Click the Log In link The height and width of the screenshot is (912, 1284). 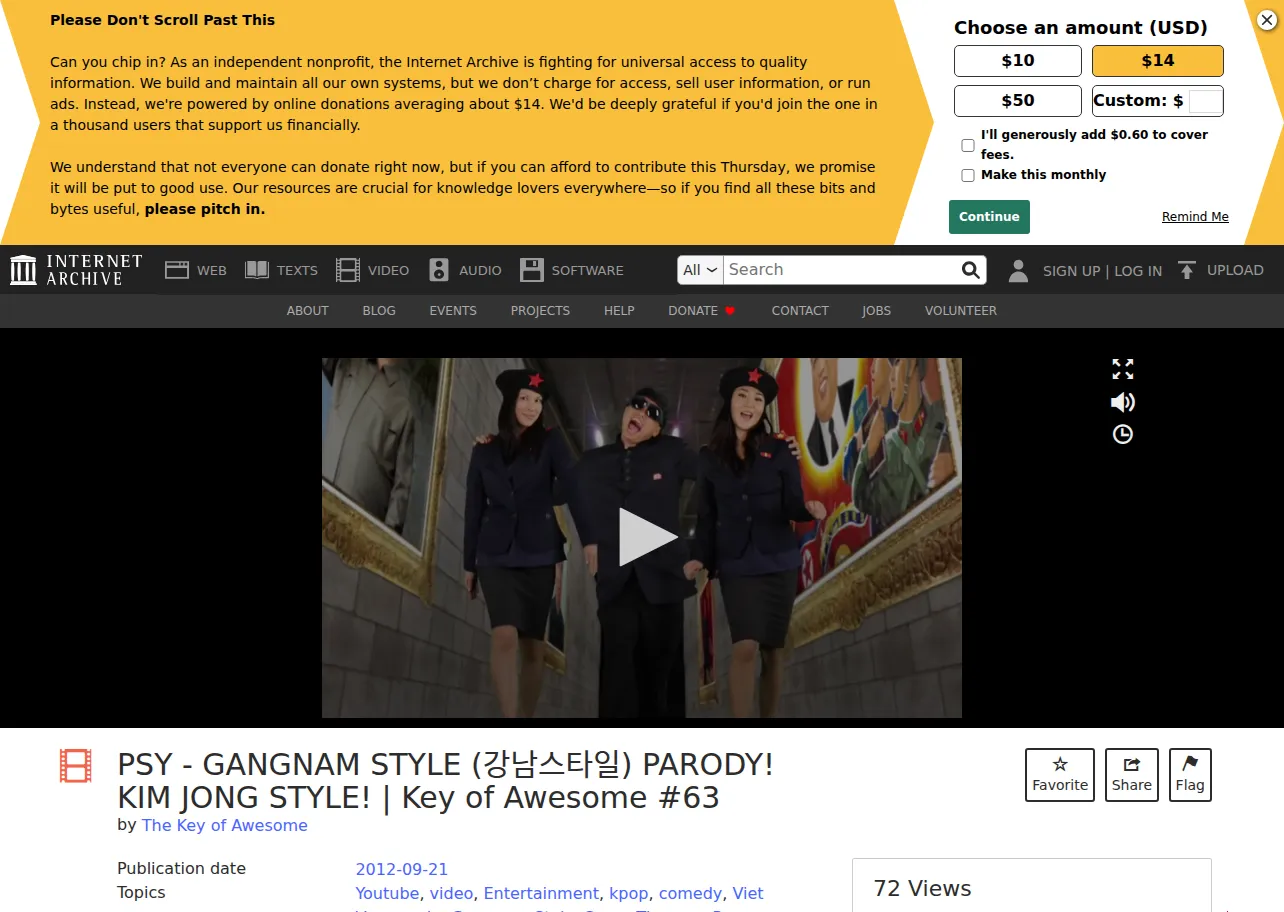coord(1138,270)
